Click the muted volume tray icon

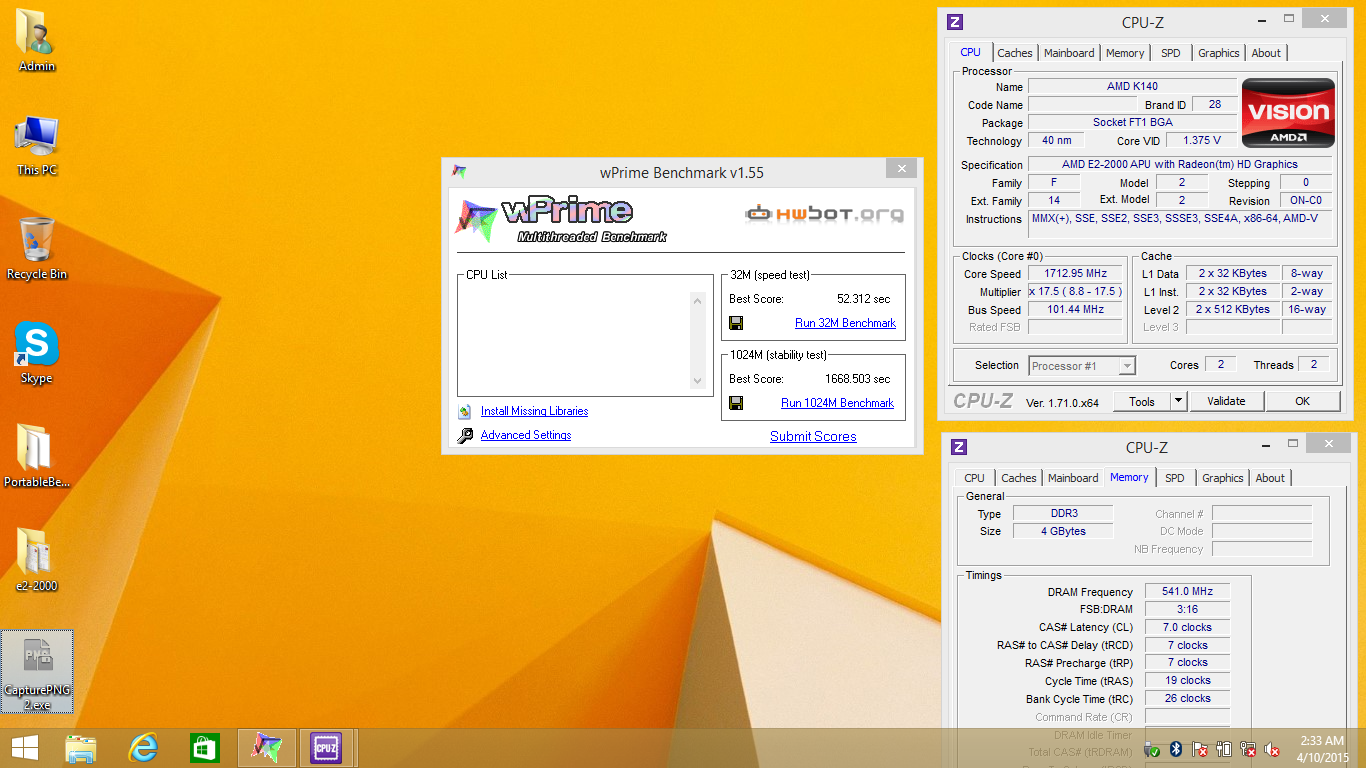point(1272,748)
